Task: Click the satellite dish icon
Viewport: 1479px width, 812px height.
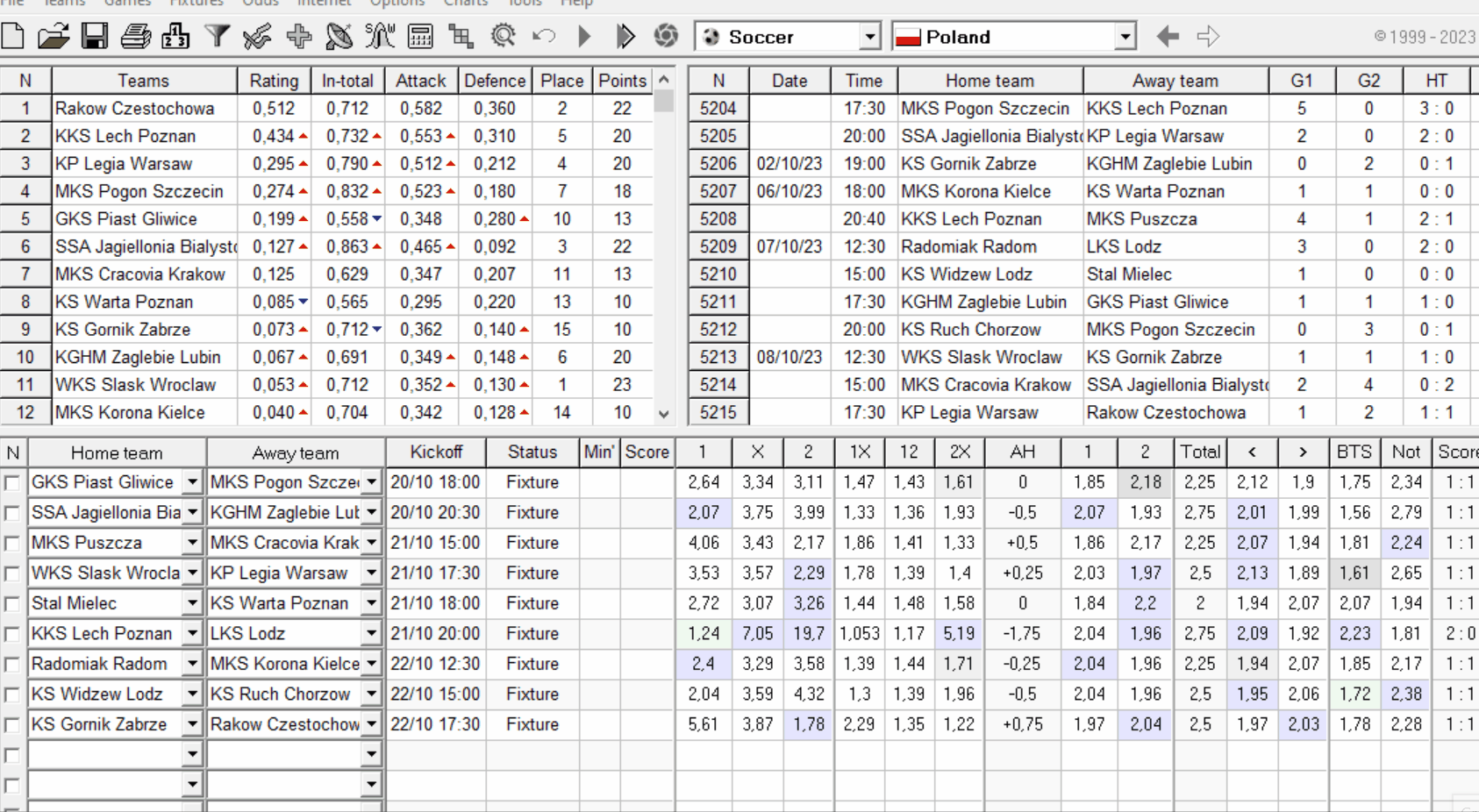Action: click(339, 37)
